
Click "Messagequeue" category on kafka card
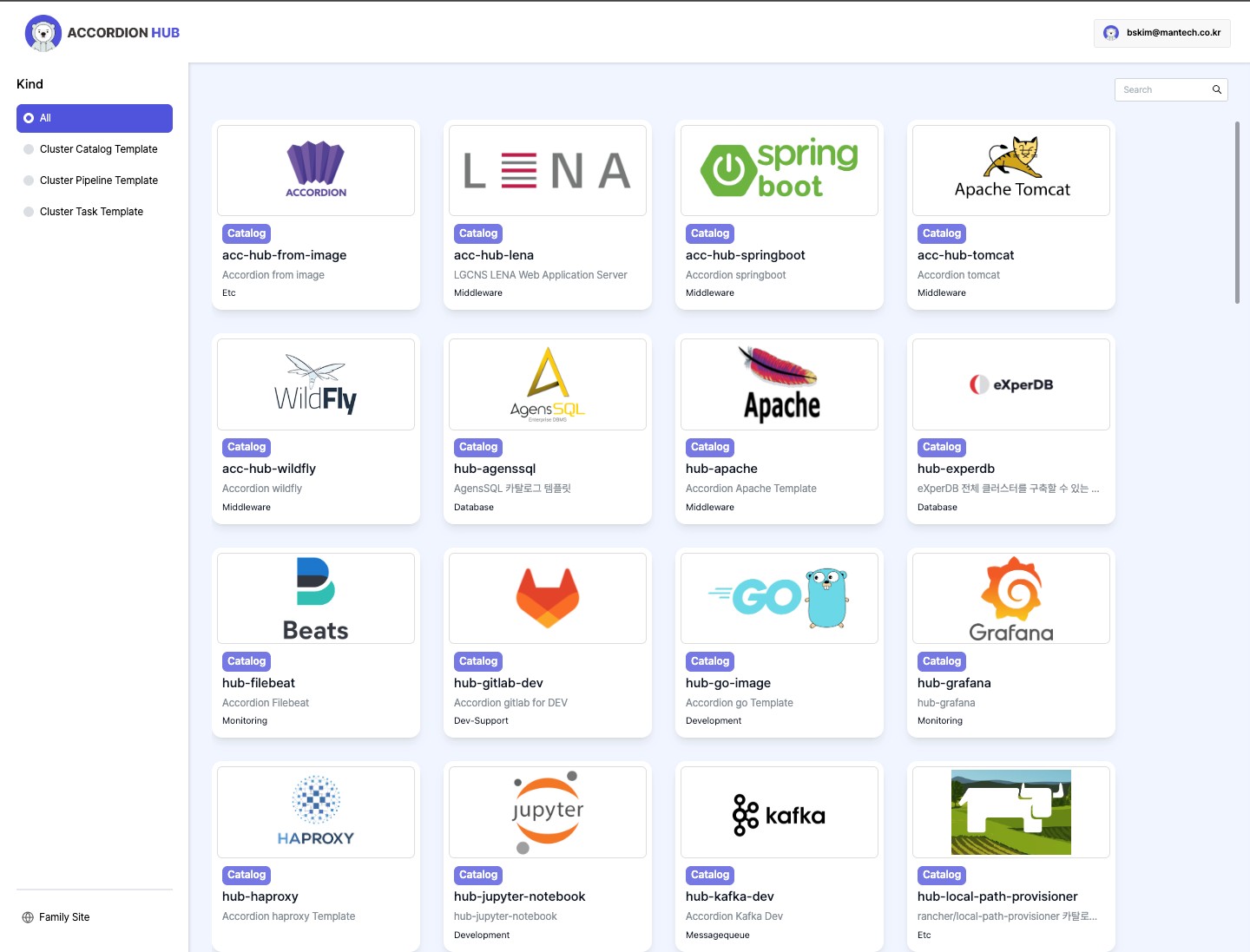coord(718,936)
